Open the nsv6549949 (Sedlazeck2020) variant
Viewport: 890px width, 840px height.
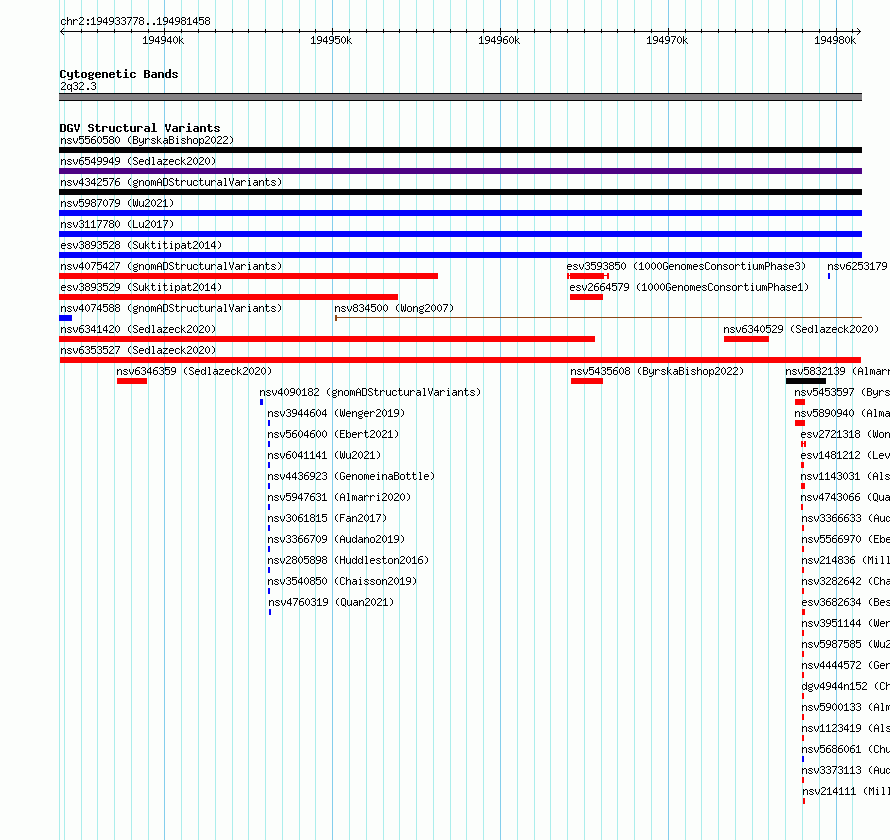[x=138, y=161]
